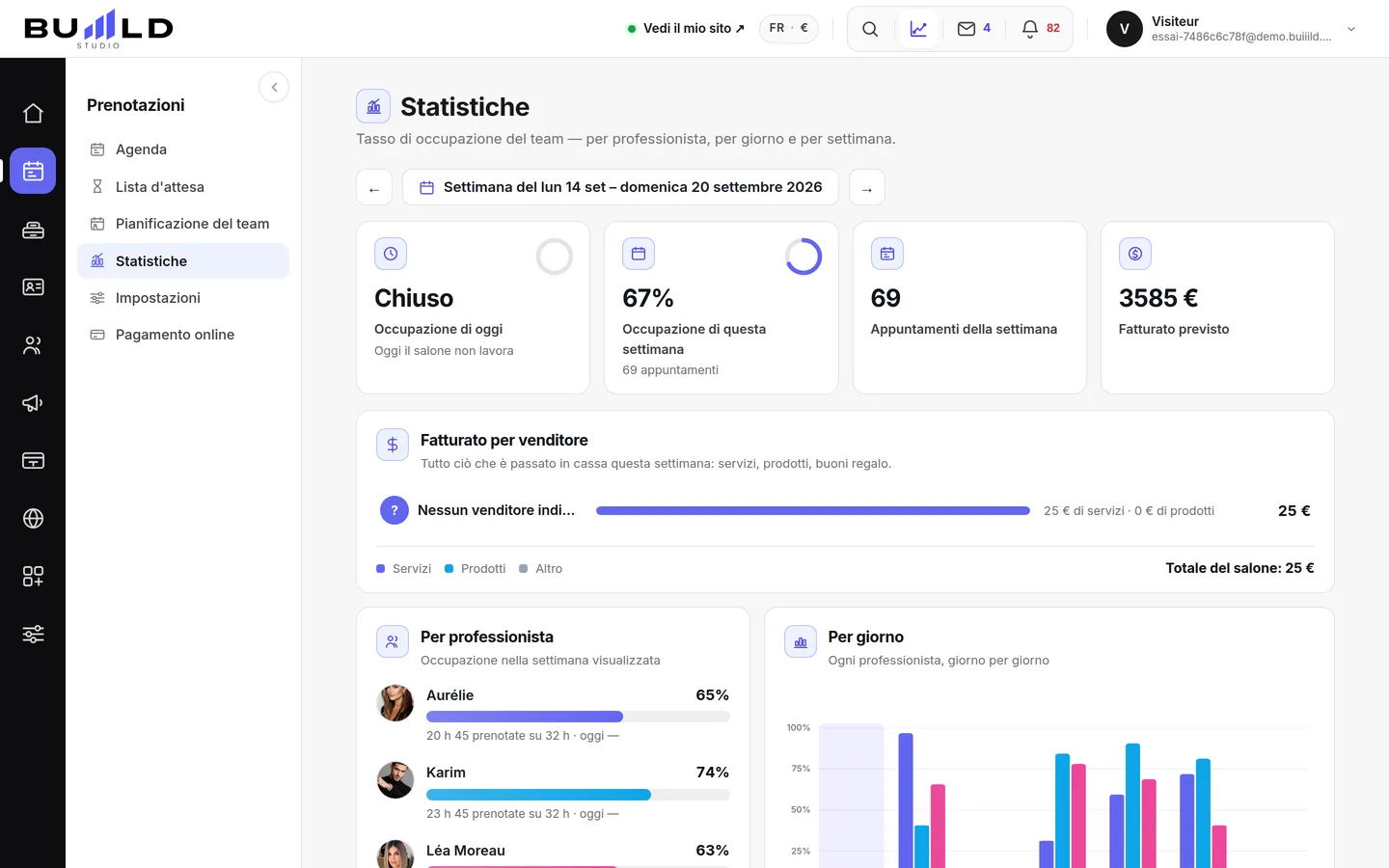
Task: Click the Altro legend color dot
Action: [x=524, y=569]
